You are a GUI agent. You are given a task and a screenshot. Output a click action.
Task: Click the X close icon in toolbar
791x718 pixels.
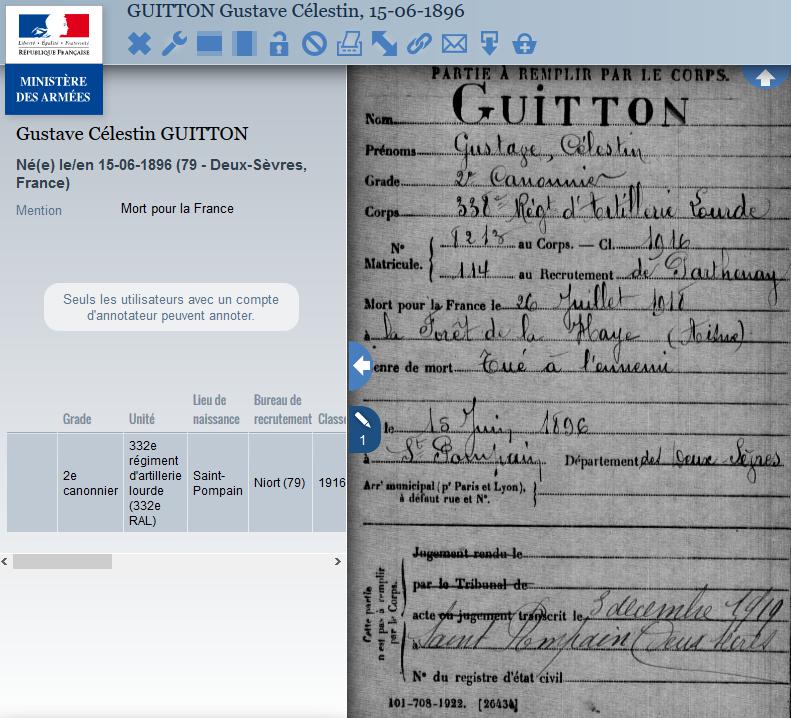tap(139, 43)
